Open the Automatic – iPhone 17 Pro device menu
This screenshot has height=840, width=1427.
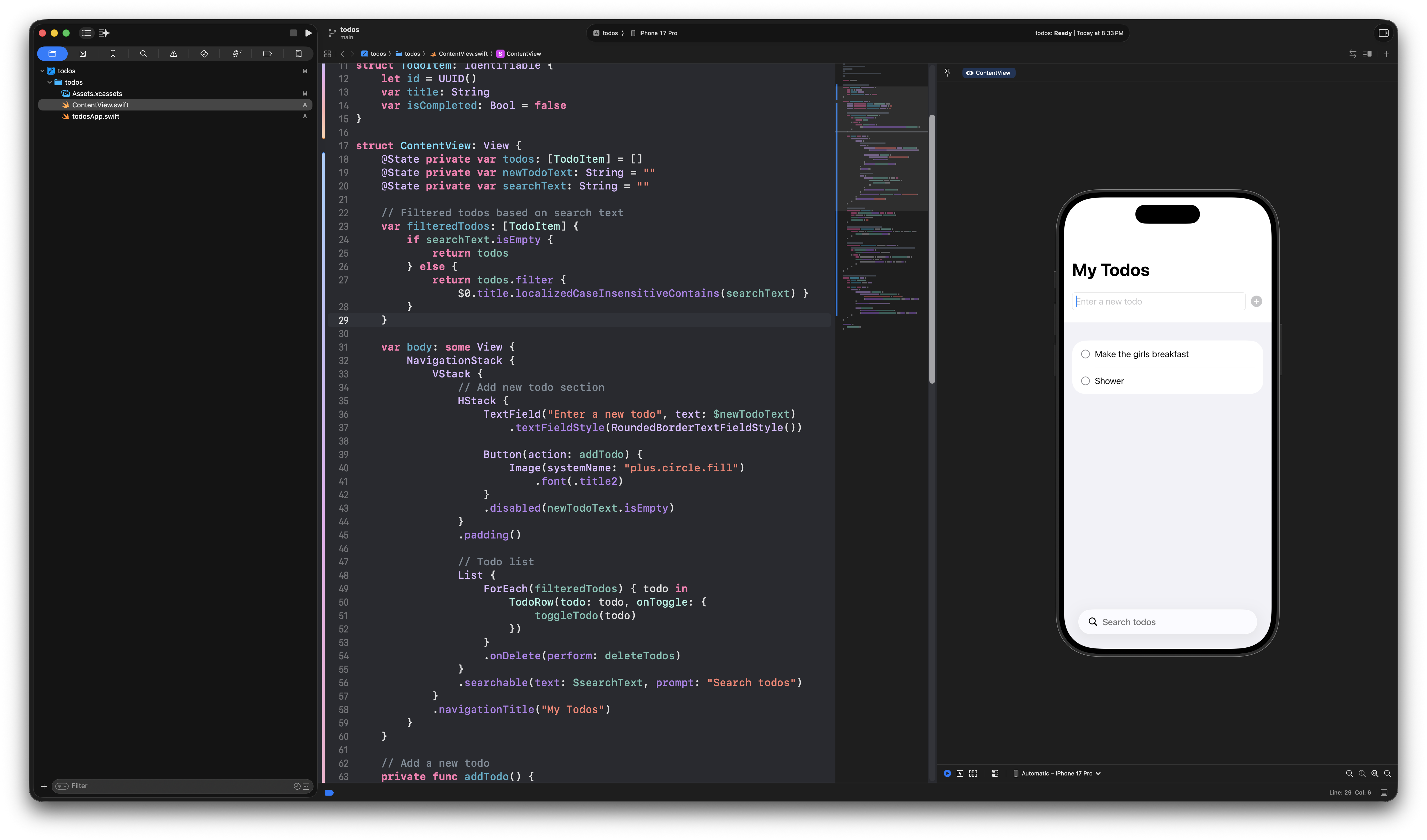tap(1057, 774)
